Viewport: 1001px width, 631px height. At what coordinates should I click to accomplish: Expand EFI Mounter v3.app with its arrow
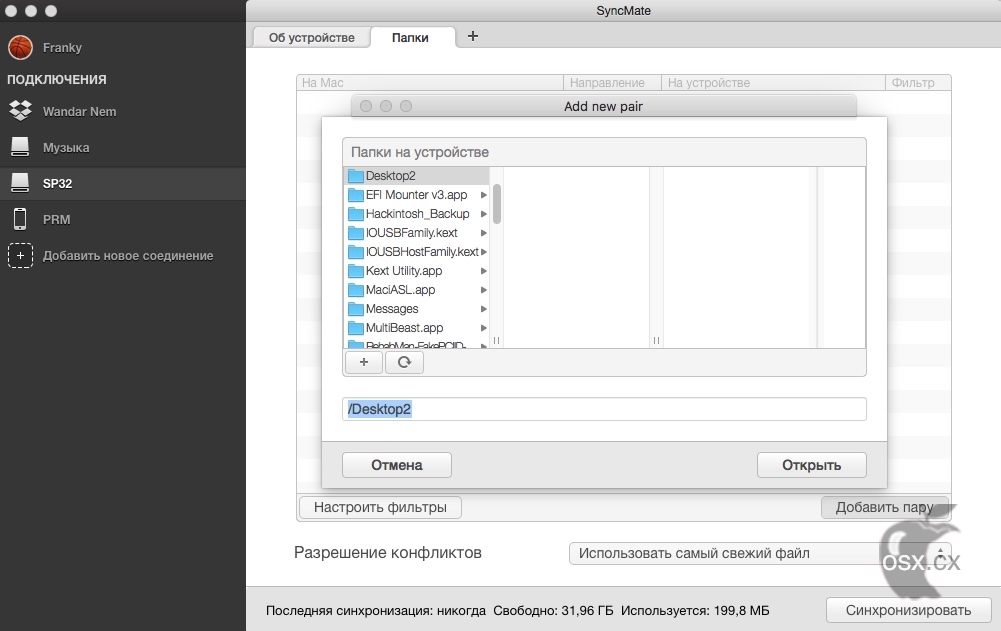484,195
